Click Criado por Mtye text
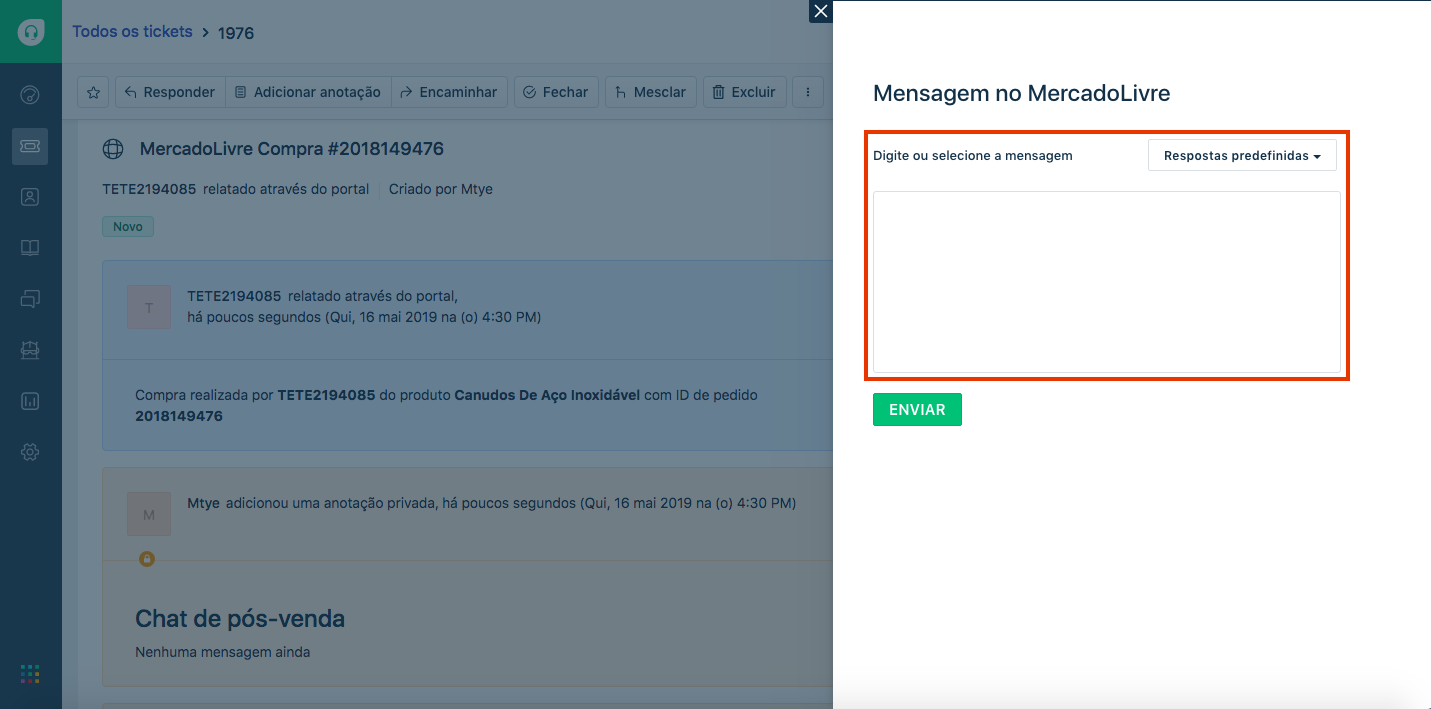Screen dimensions: 1431x709 coord(441,189)
